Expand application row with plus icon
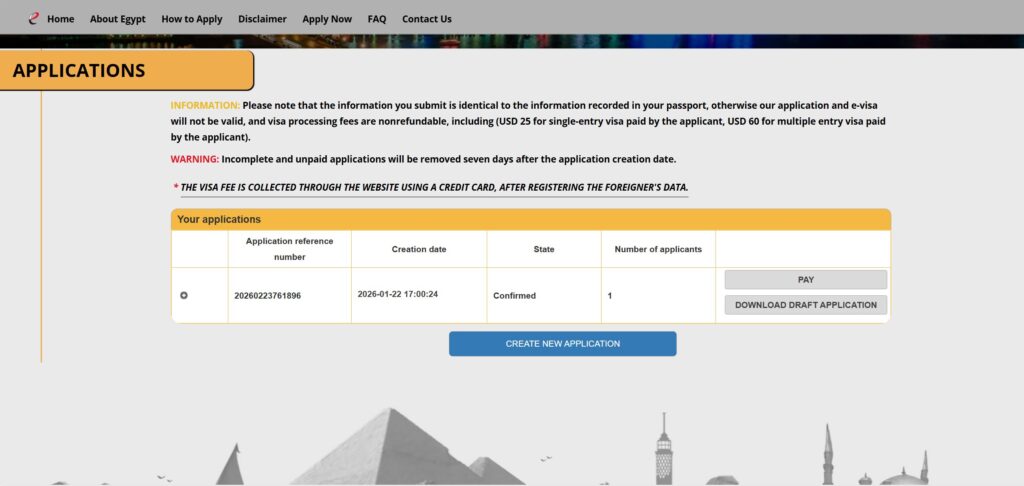The height and width of the screenshot is (486, 1024). [184, 295]
